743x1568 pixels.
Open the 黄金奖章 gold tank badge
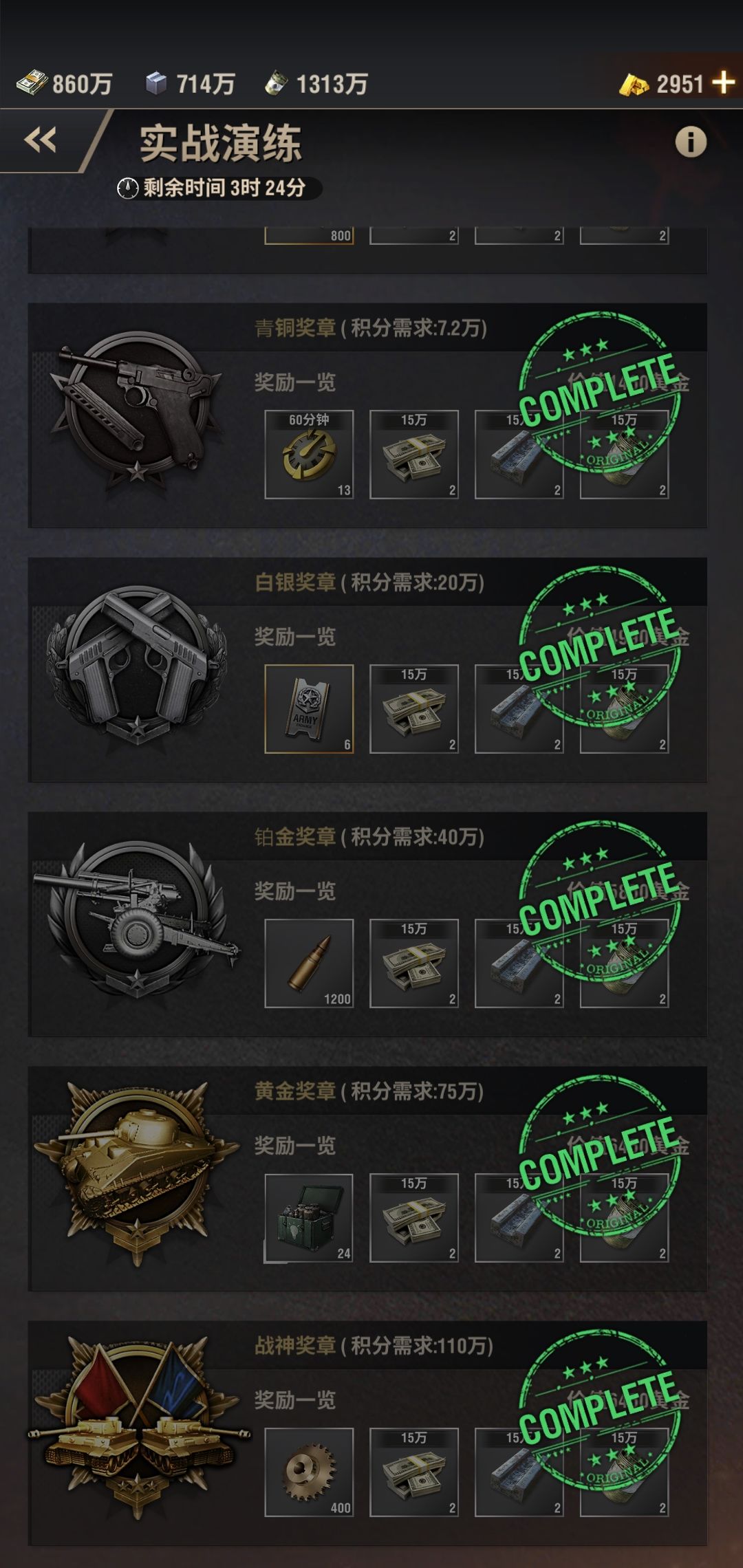pyautogui.click(x=138, y=1173)
